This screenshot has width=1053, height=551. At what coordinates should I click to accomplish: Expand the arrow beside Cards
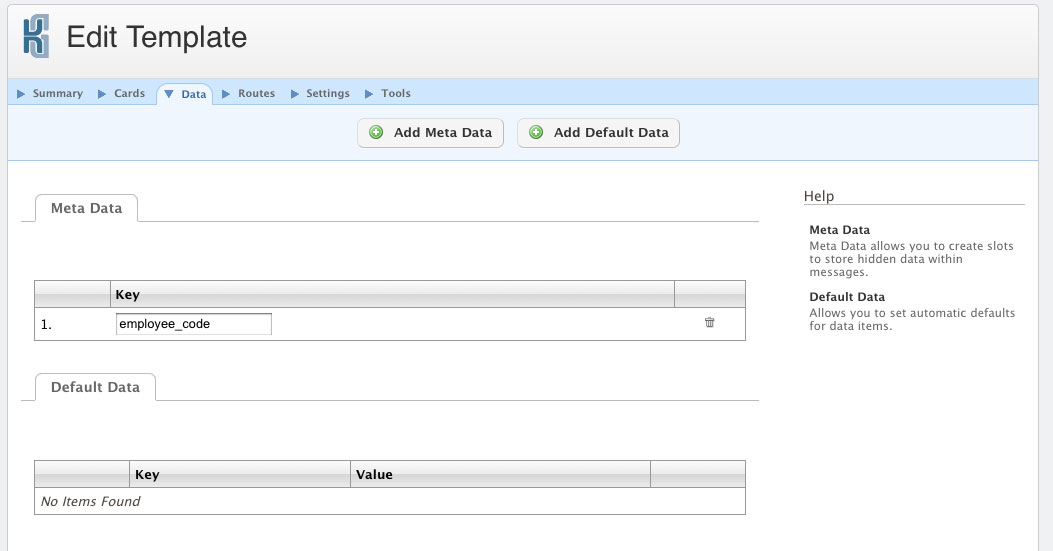(103, 94)
